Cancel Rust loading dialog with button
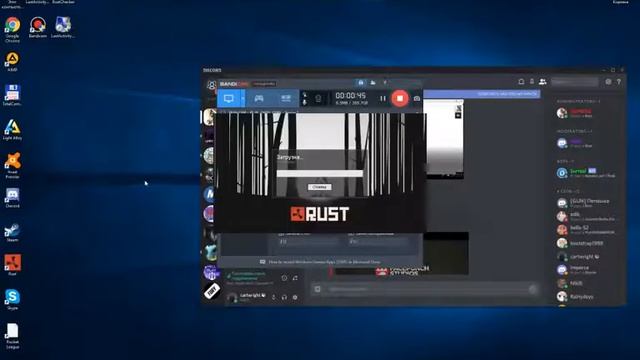This screenshot has width=640, height=360. click(x=319, y=187)
